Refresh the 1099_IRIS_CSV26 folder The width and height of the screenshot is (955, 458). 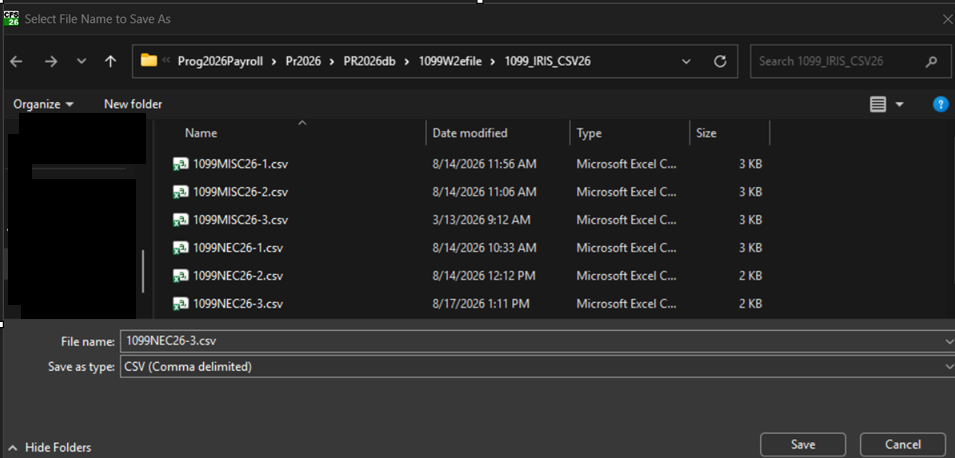pos(720,62)
